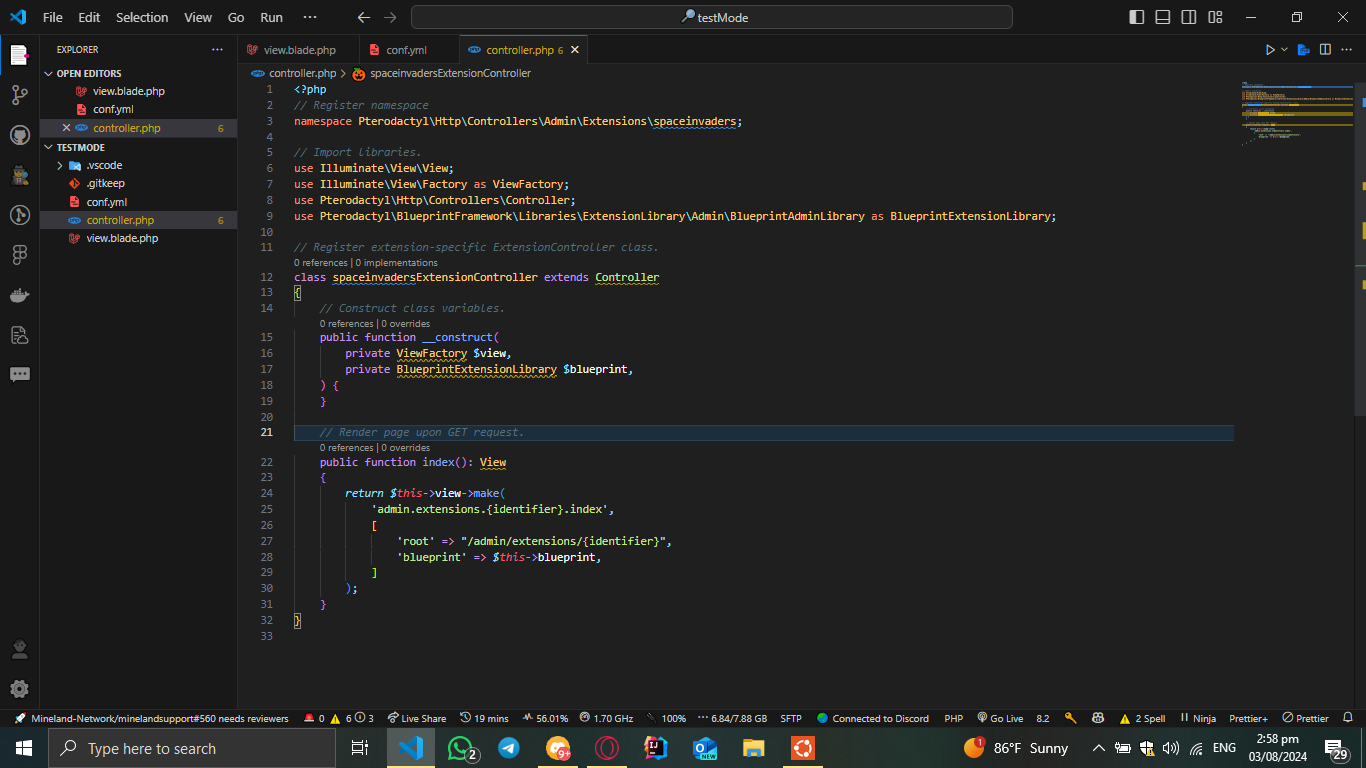1366x768 pixels.
Task: Switch to the conf.yml tab
Action: [409, 49]
